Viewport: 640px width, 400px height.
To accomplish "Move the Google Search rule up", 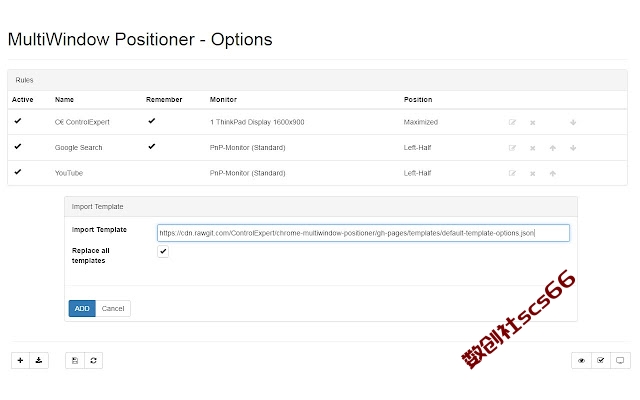I will point(553,148).
